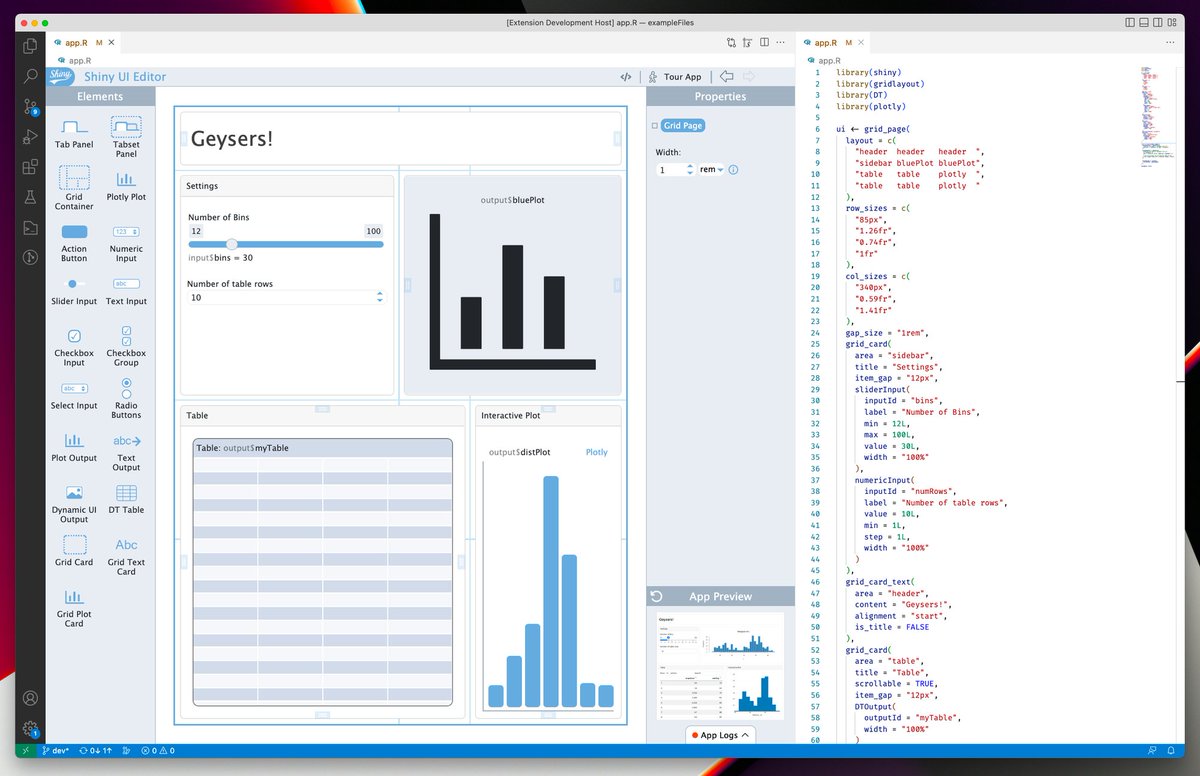
Task: Click the info icon beside rem unit
Action: click(733, 170)
